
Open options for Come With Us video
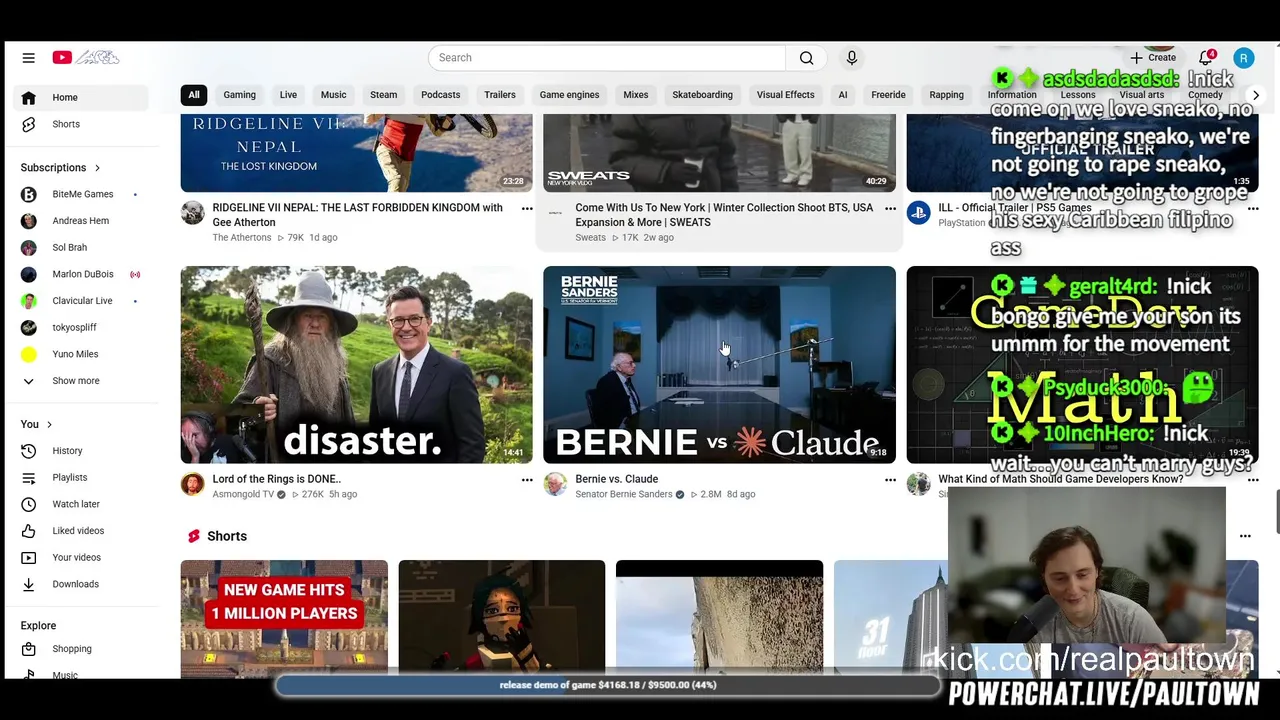(x=890, y=209)
